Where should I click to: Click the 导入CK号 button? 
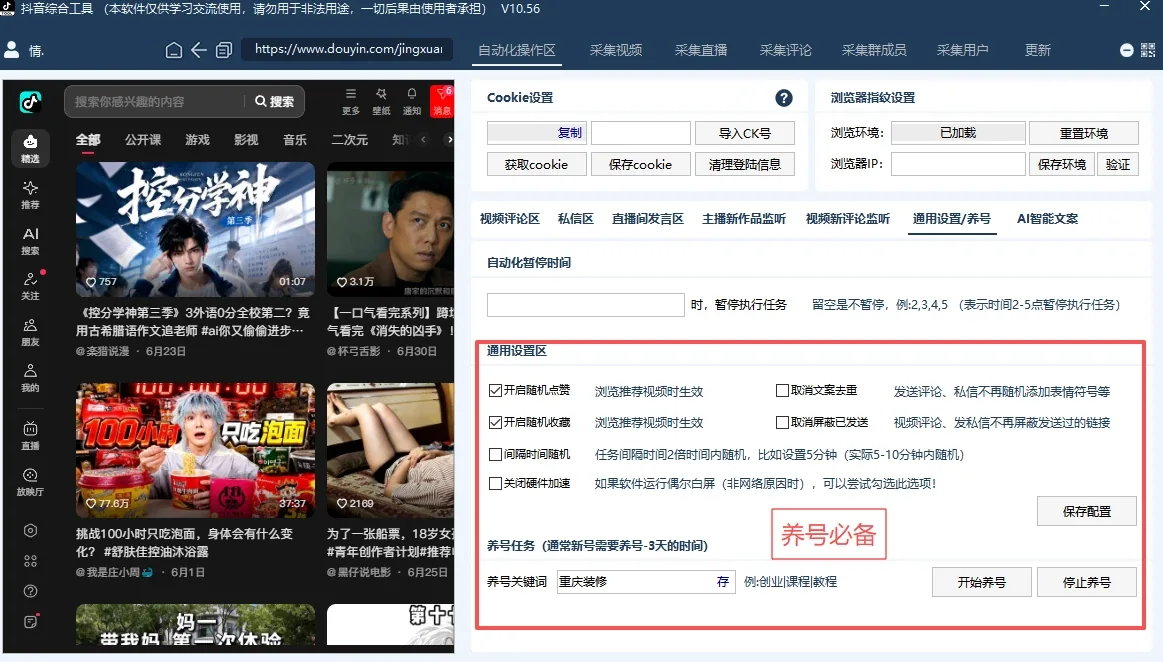[745, 133]
